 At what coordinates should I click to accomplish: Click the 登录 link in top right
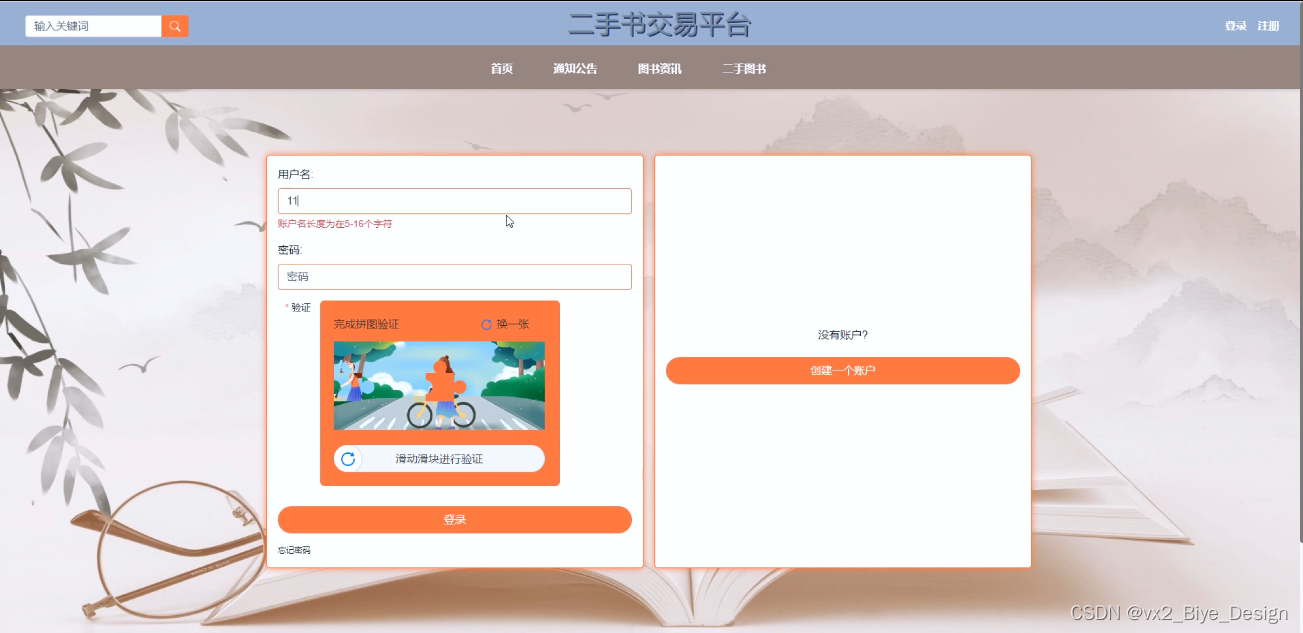pyautogui.click(x=1236, y=26)
